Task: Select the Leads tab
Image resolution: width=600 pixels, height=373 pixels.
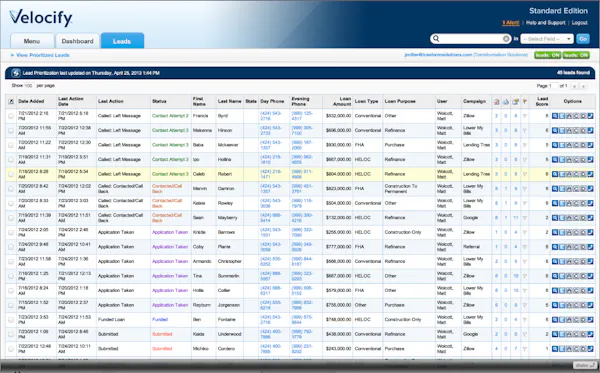Action: click(122, 41)
